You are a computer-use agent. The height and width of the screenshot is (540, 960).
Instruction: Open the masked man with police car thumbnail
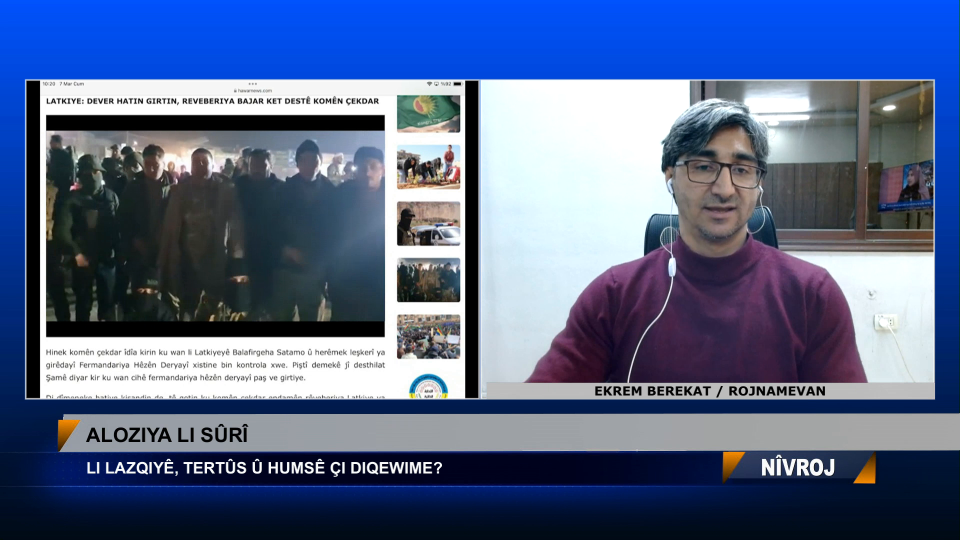[x=428, y=223]
